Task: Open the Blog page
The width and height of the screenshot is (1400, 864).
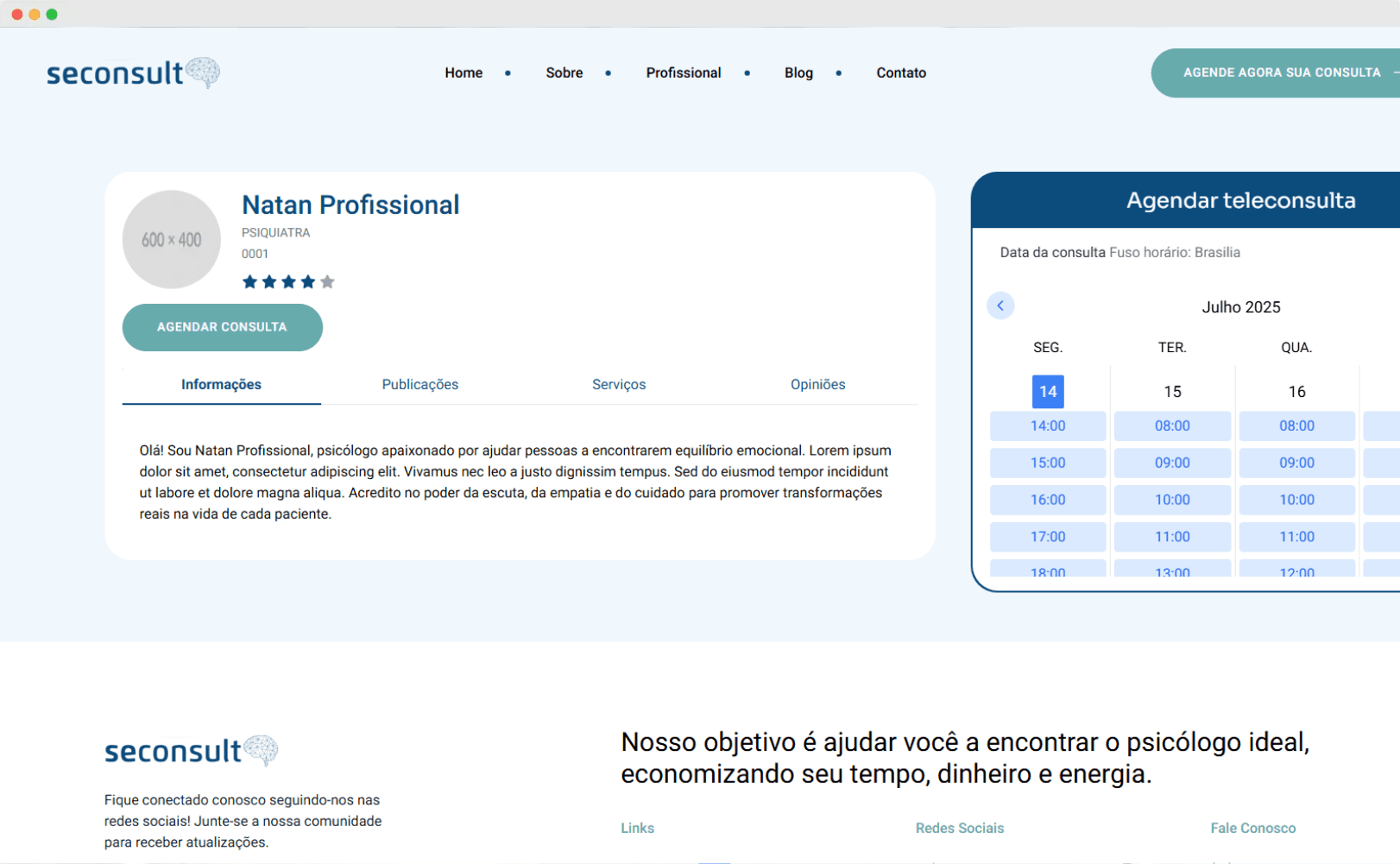Action: click(x=798, y=73)
